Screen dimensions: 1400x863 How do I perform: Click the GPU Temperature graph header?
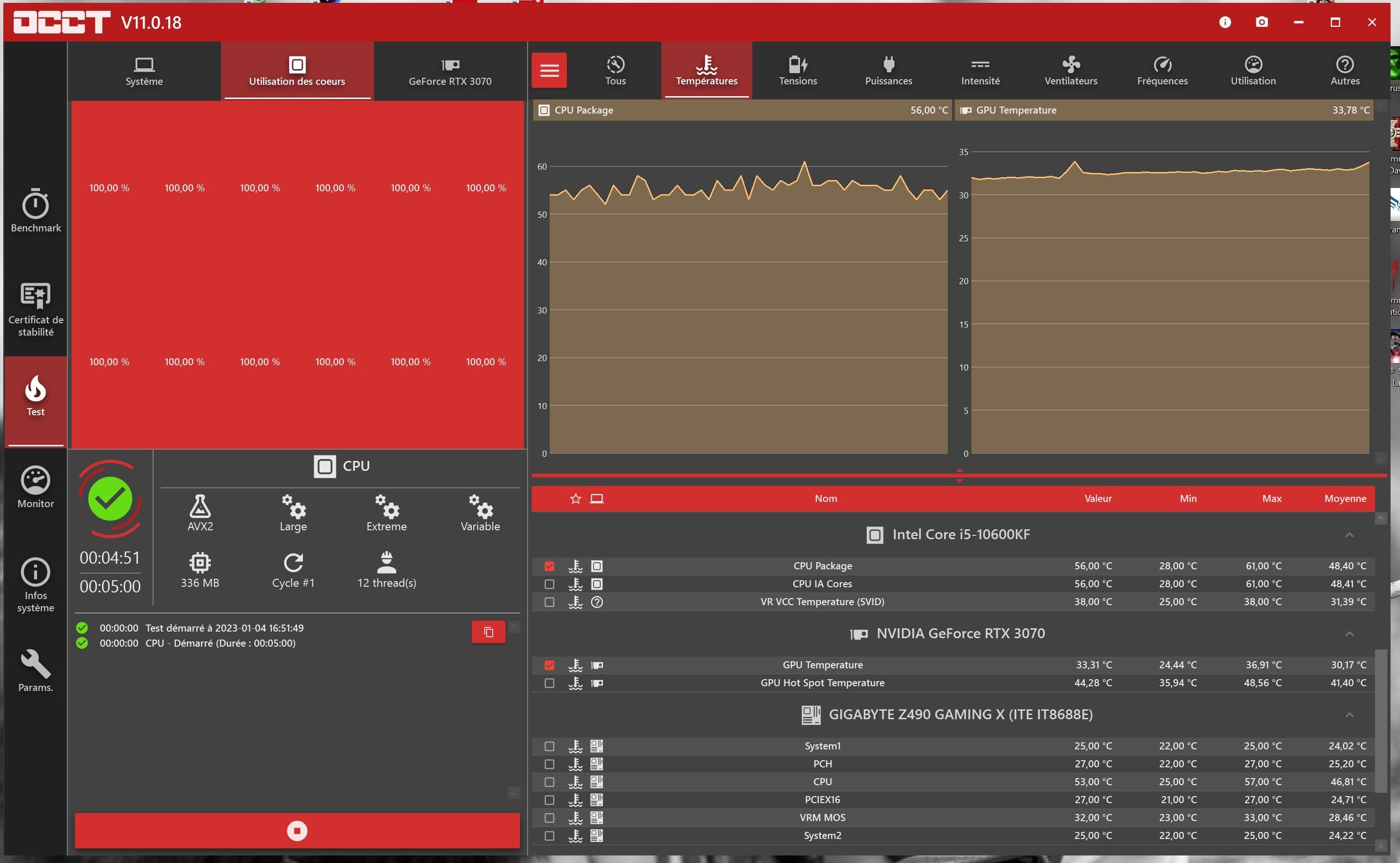tap(1164, 110)
